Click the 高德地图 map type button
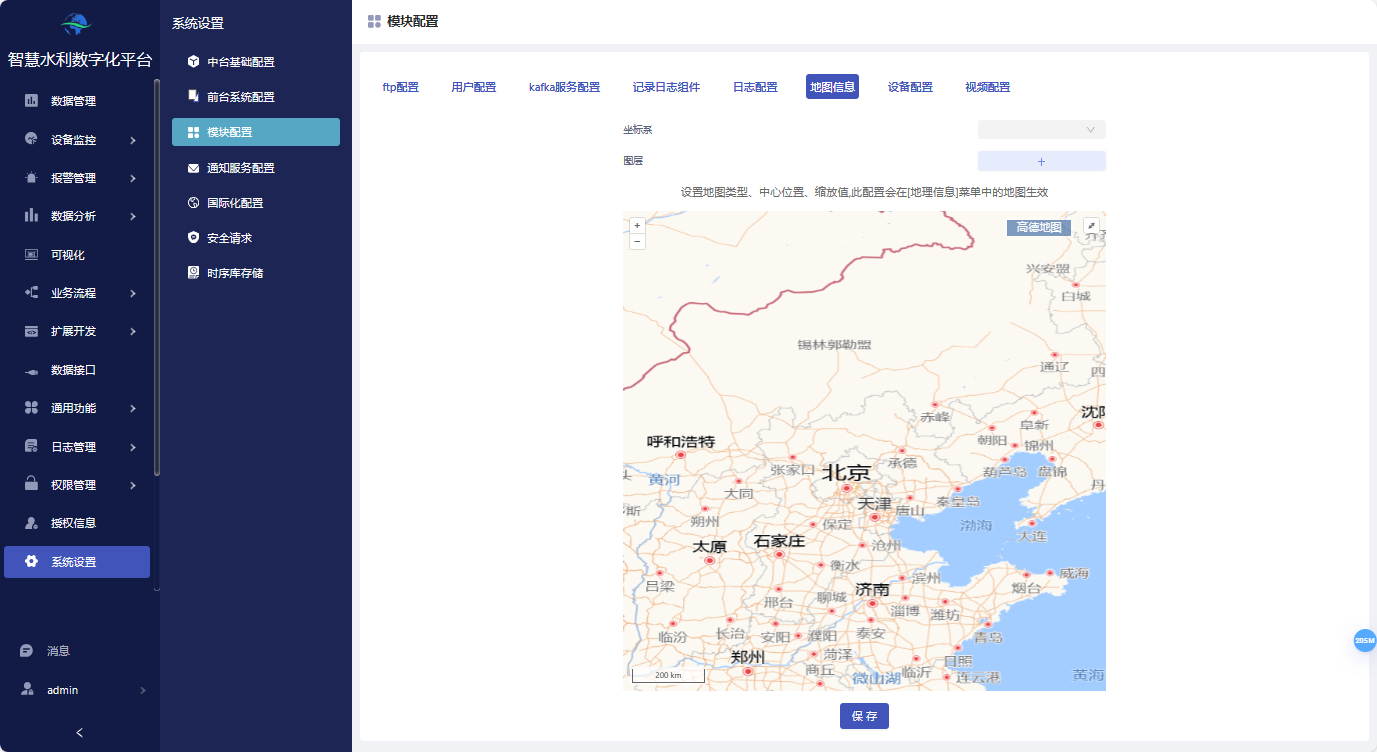Viewport: 1377px width, 752px height. (1039, 227)
